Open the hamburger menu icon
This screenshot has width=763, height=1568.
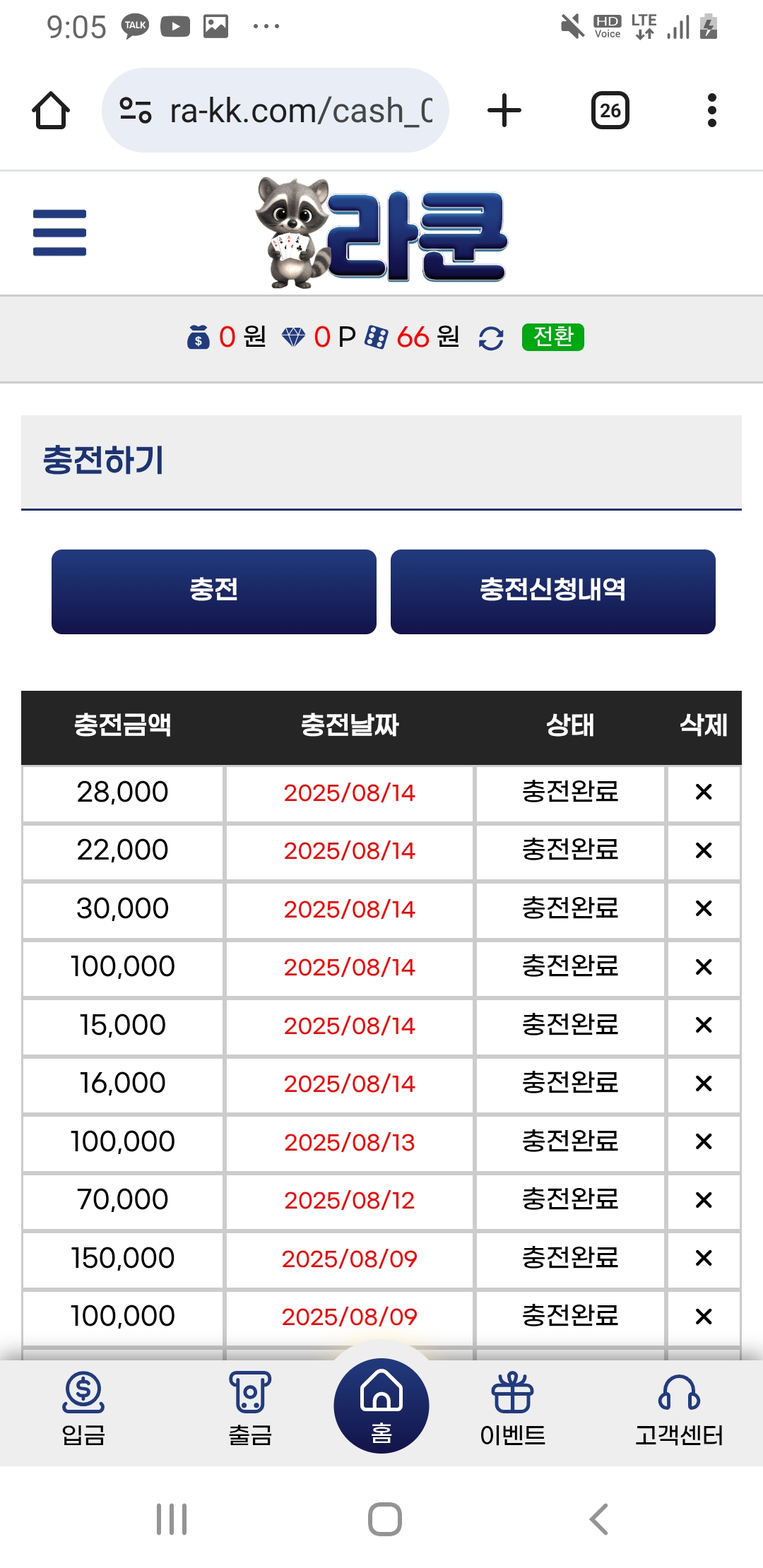tap(59, 232)
